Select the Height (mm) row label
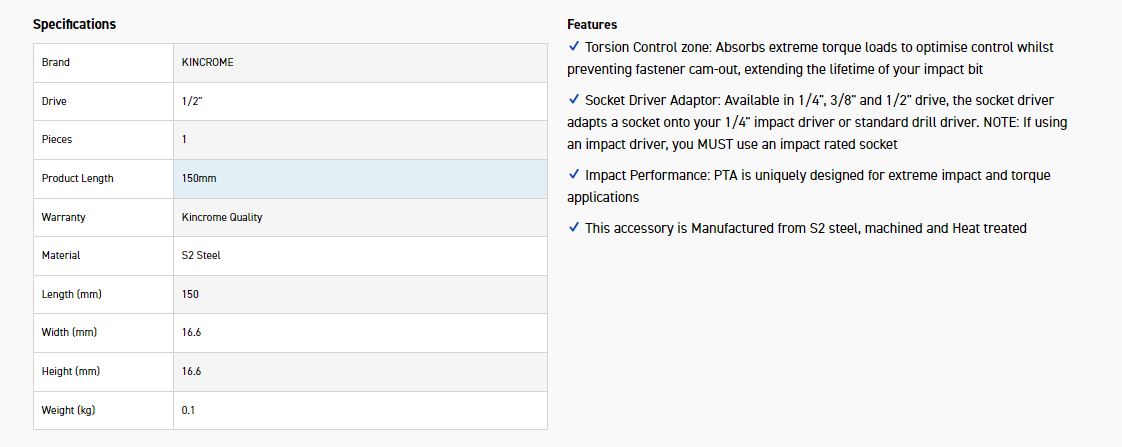 point(72,371)
